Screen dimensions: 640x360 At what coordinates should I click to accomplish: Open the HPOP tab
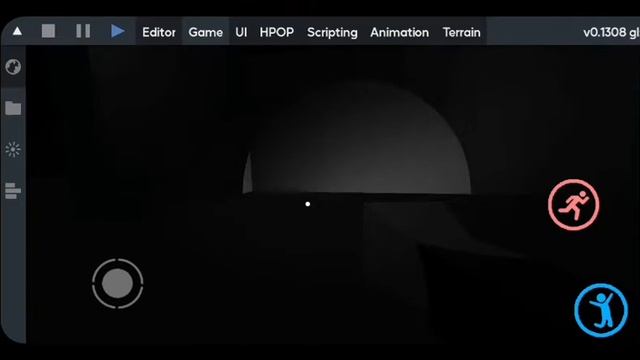click(x=277, y=32)
